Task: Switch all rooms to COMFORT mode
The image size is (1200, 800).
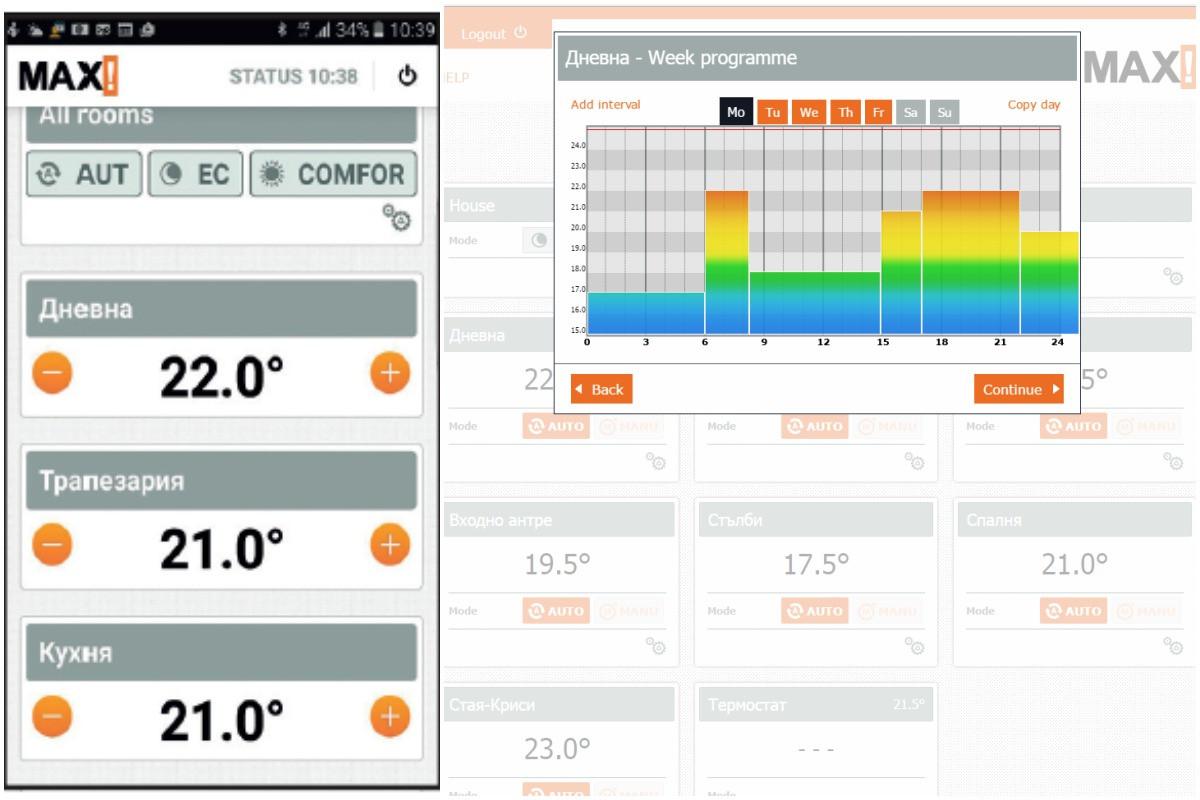Action: 332,174
